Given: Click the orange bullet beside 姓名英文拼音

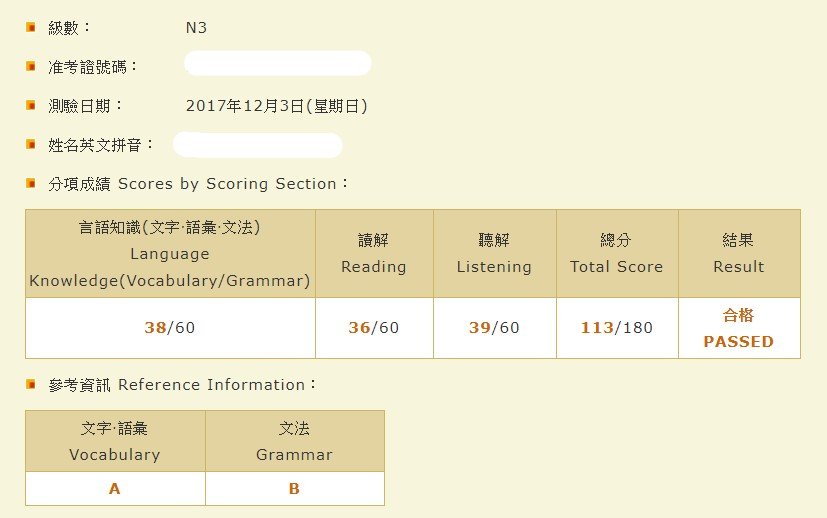Looking at the screenshot, I should point(31,144).
